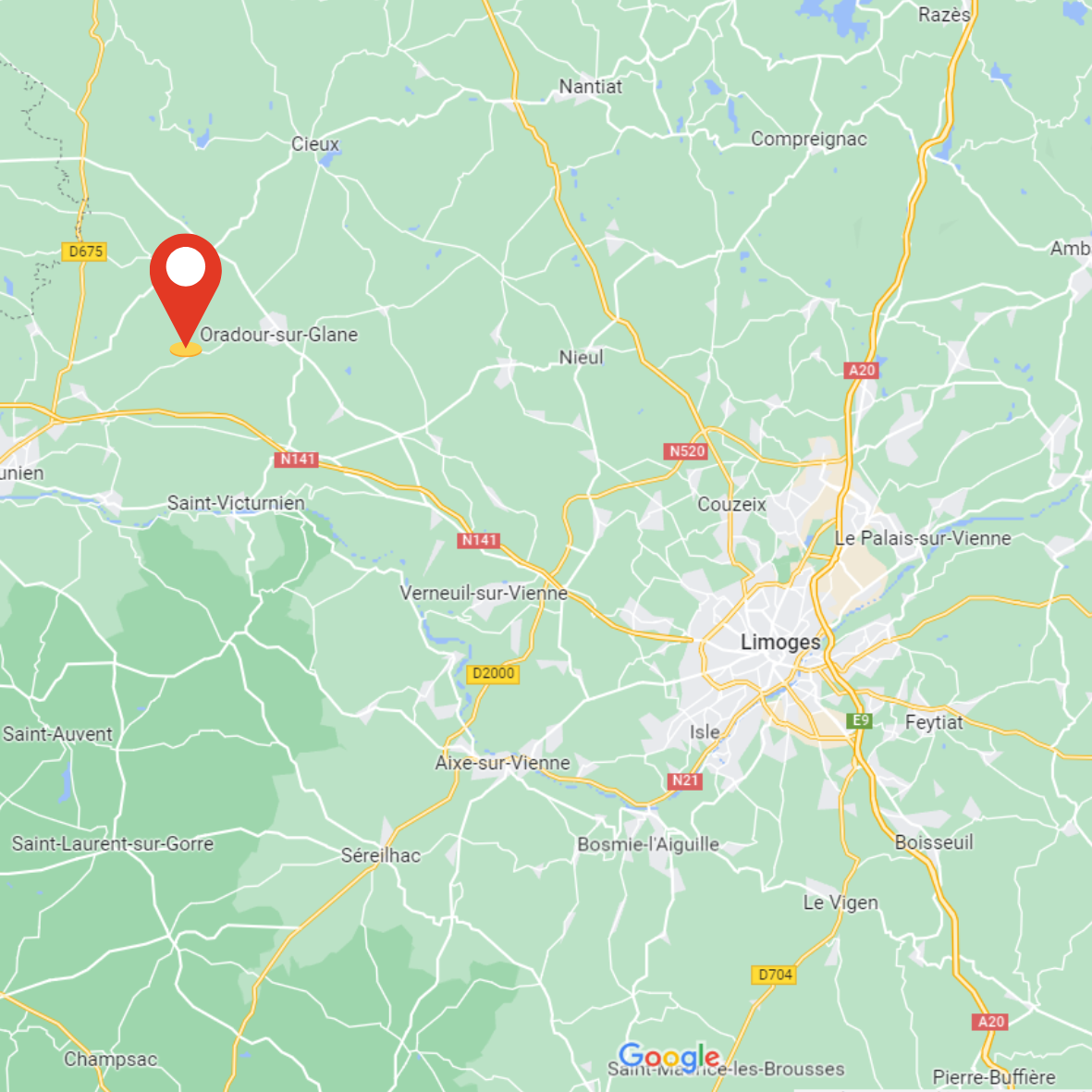Select the Limoges city label

(780, 642)
